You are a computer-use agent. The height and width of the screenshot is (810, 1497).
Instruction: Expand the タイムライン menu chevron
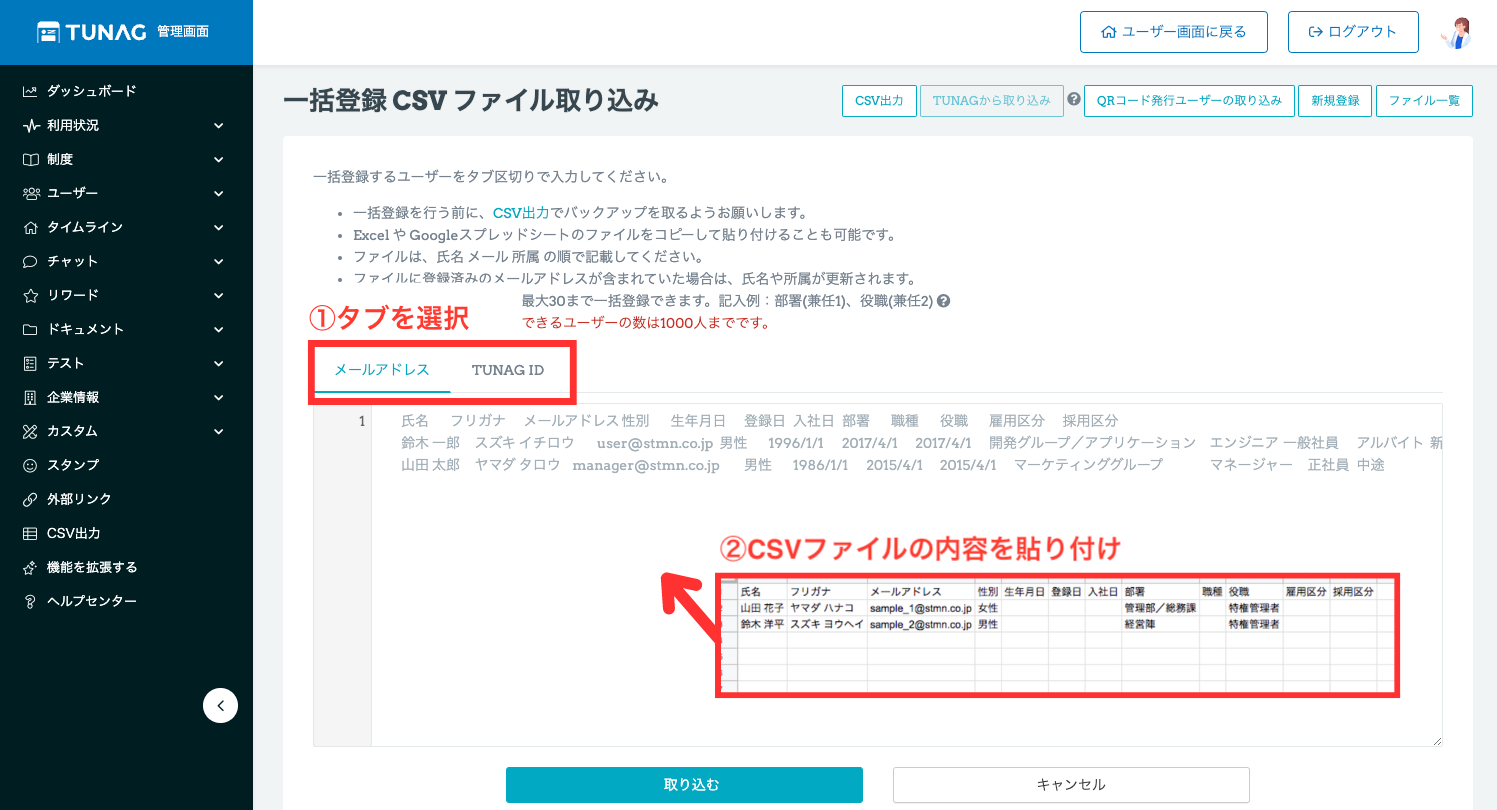(219, 227)
